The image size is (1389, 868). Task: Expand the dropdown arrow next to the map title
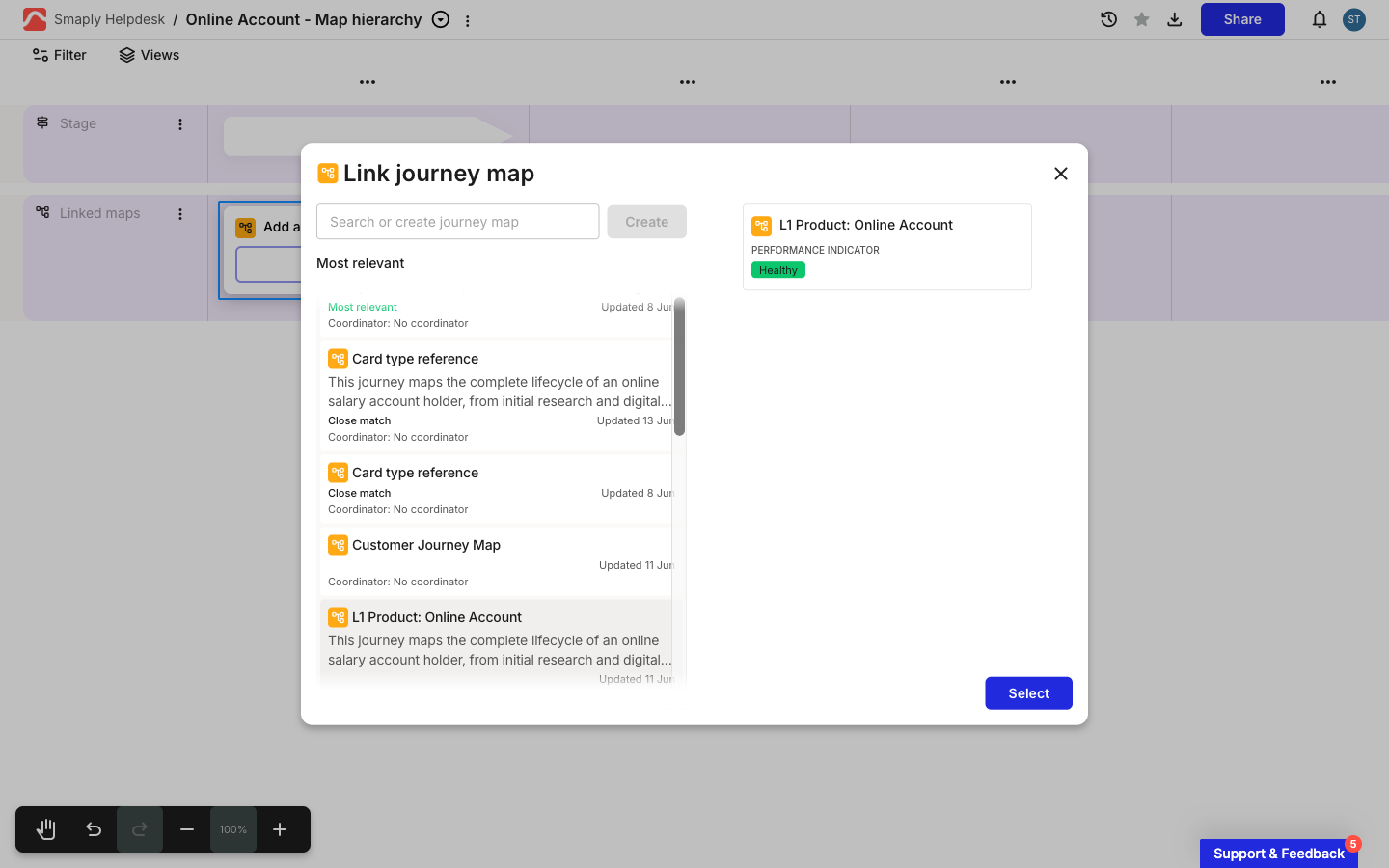tap(441, 19)
